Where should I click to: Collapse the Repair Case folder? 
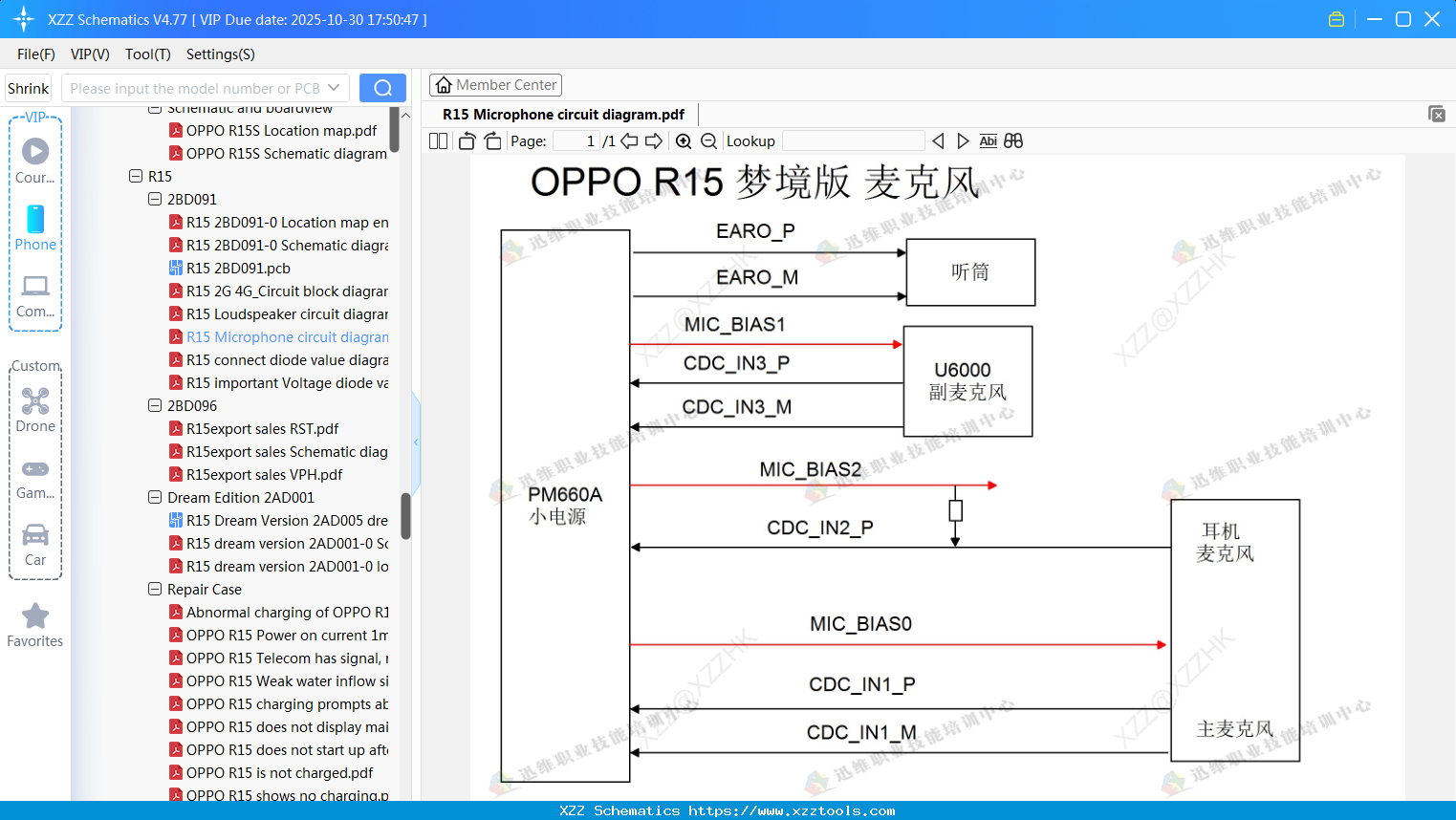tap(155, 589)
